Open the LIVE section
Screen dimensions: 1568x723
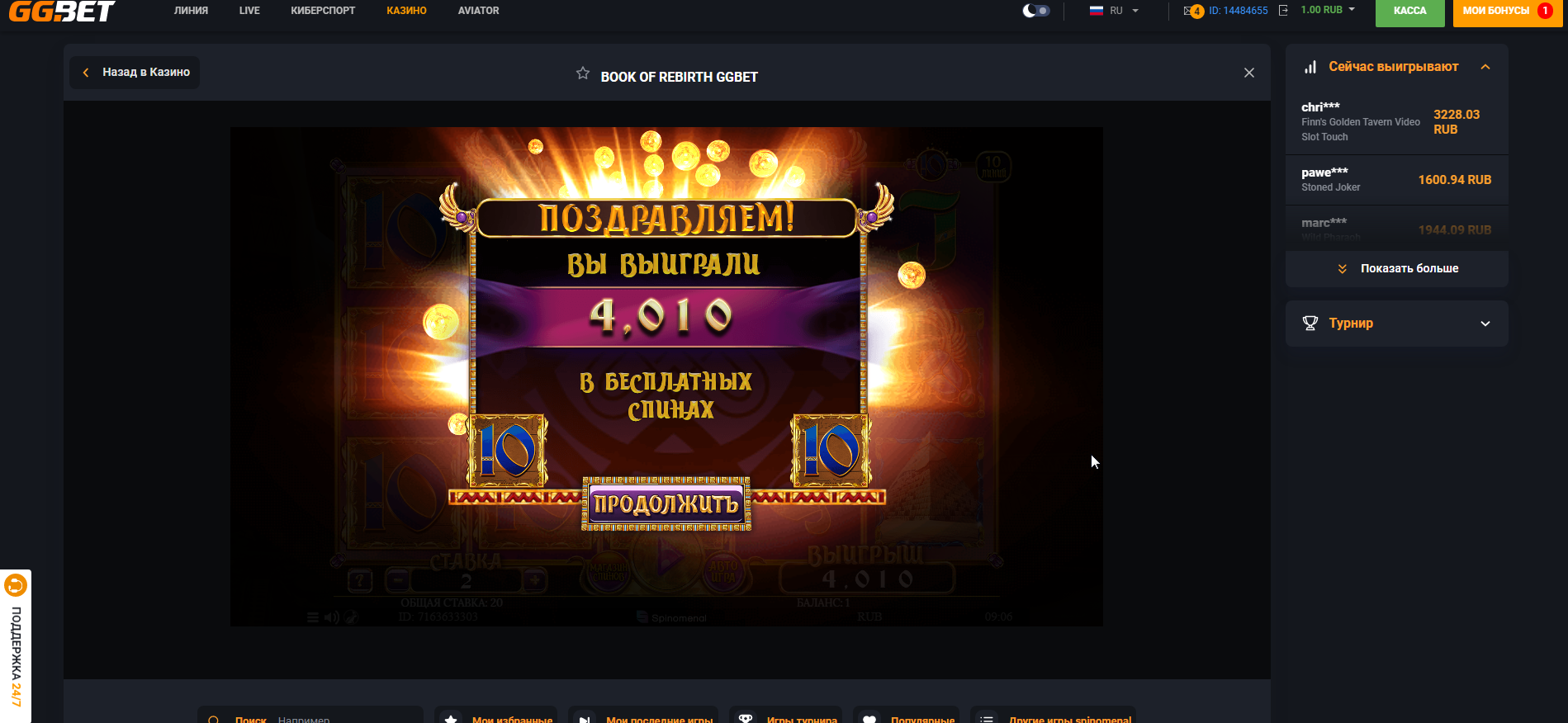pos(249,11)
